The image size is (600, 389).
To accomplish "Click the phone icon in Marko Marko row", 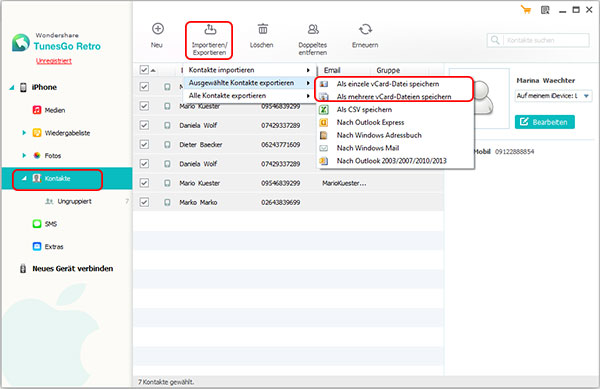I will [x=167, y=202].
